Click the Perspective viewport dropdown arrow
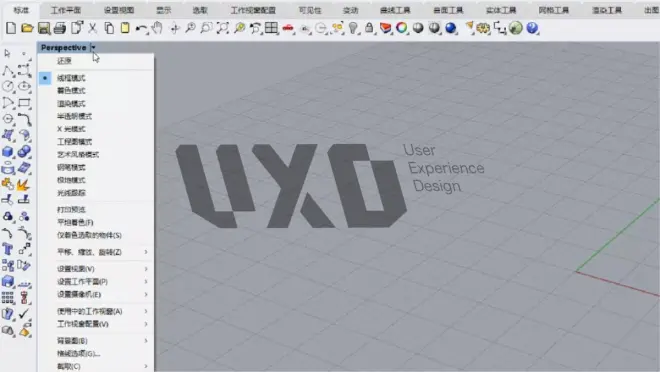 93,48
